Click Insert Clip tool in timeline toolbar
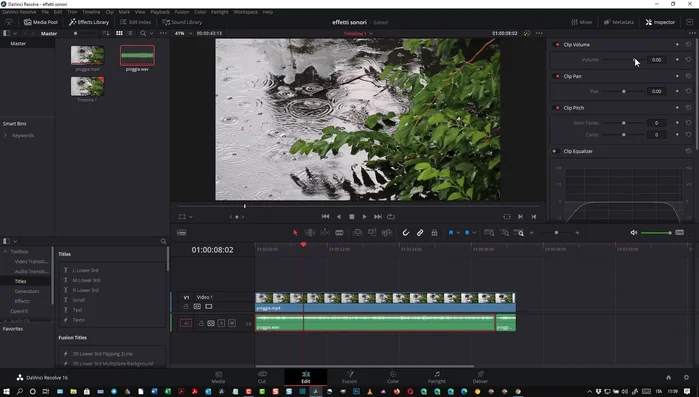Viewport: 699px width, 397px height. point(357,233)
